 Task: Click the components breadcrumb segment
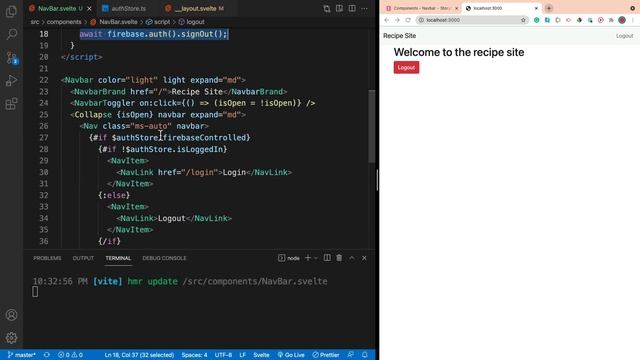tap(64, 22)
